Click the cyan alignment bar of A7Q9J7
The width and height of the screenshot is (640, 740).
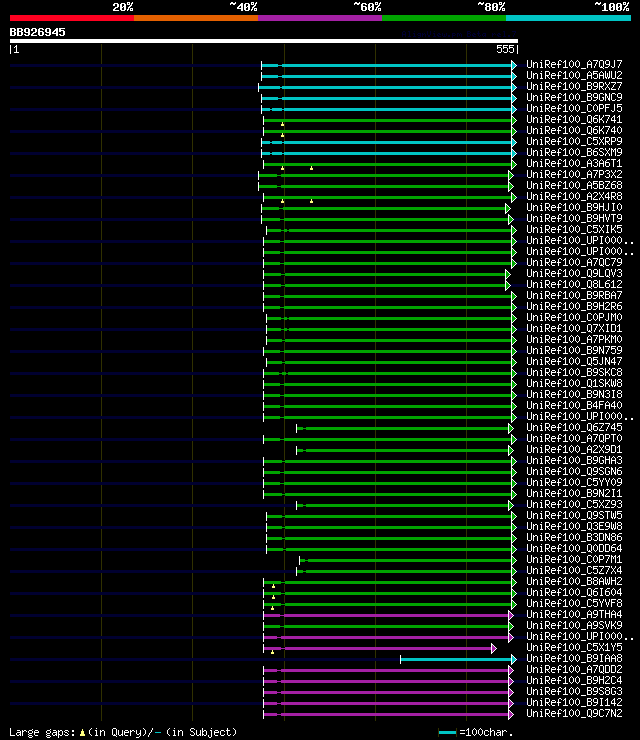[389, 65]
